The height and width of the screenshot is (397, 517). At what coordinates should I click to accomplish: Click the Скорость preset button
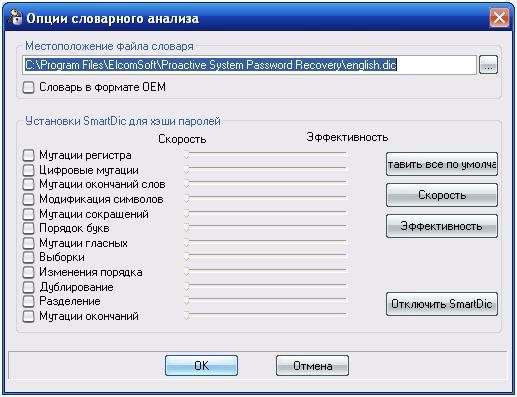pyautogui.click(x=442, y=195)
